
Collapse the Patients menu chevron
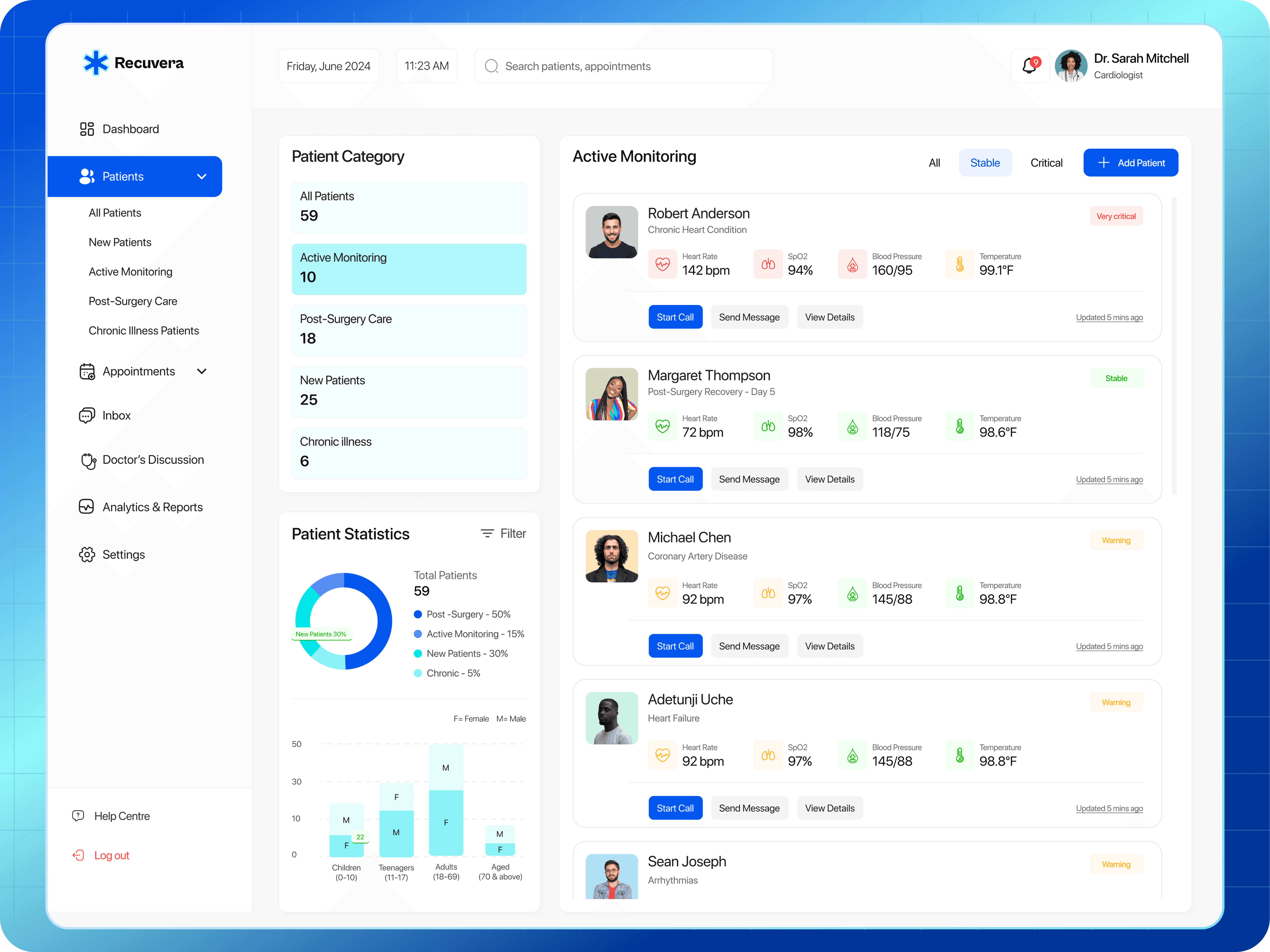(201, 177)
